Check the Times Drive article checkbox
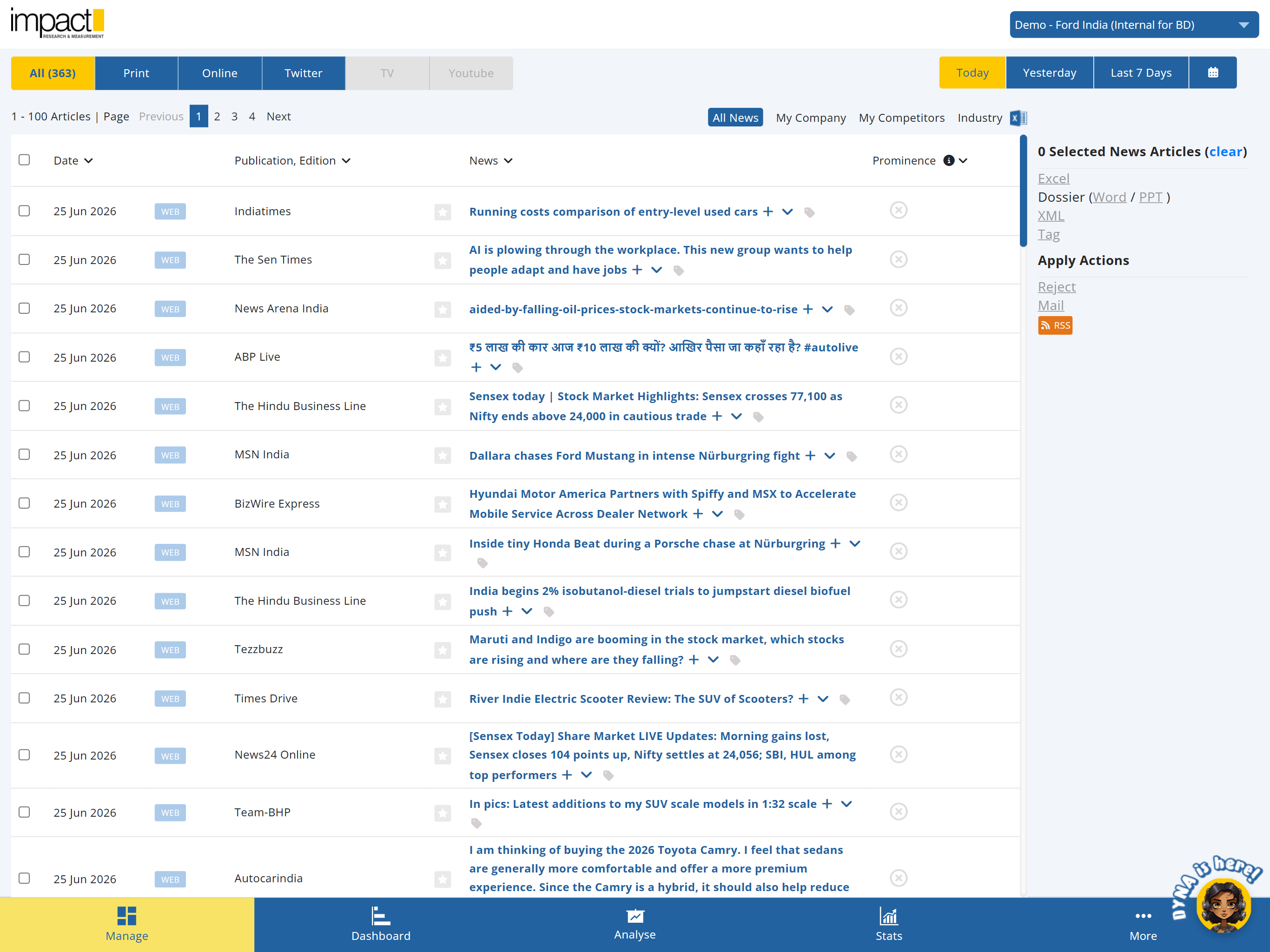The width and height of the screenshot is (1270, 952). (x=24, y=698)
